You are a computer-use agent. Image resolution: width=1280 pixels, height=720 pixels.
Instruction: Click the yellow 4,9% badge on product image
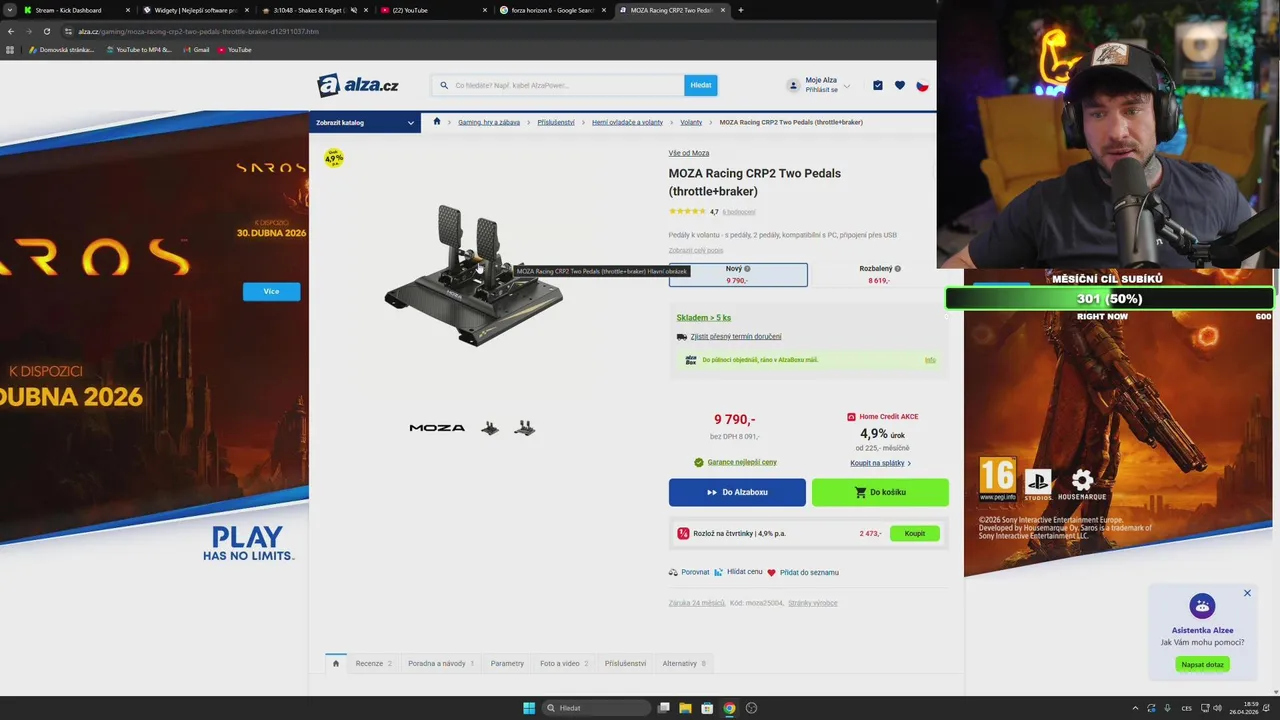(334, 158)
